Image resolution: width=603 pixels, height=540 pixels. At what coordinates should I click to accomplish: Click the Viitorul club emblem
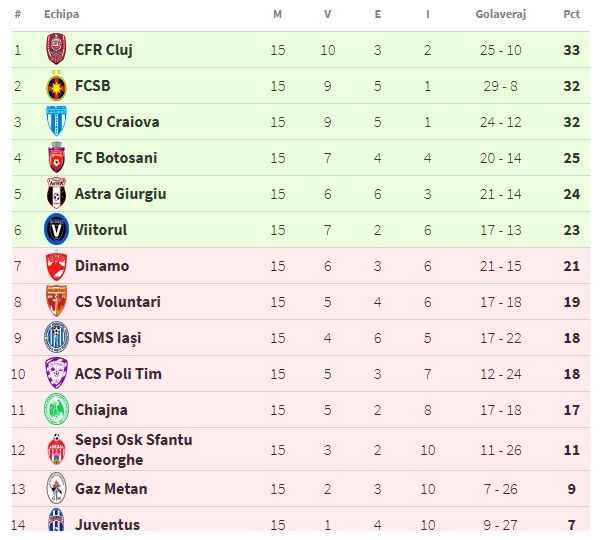point(56,230)
